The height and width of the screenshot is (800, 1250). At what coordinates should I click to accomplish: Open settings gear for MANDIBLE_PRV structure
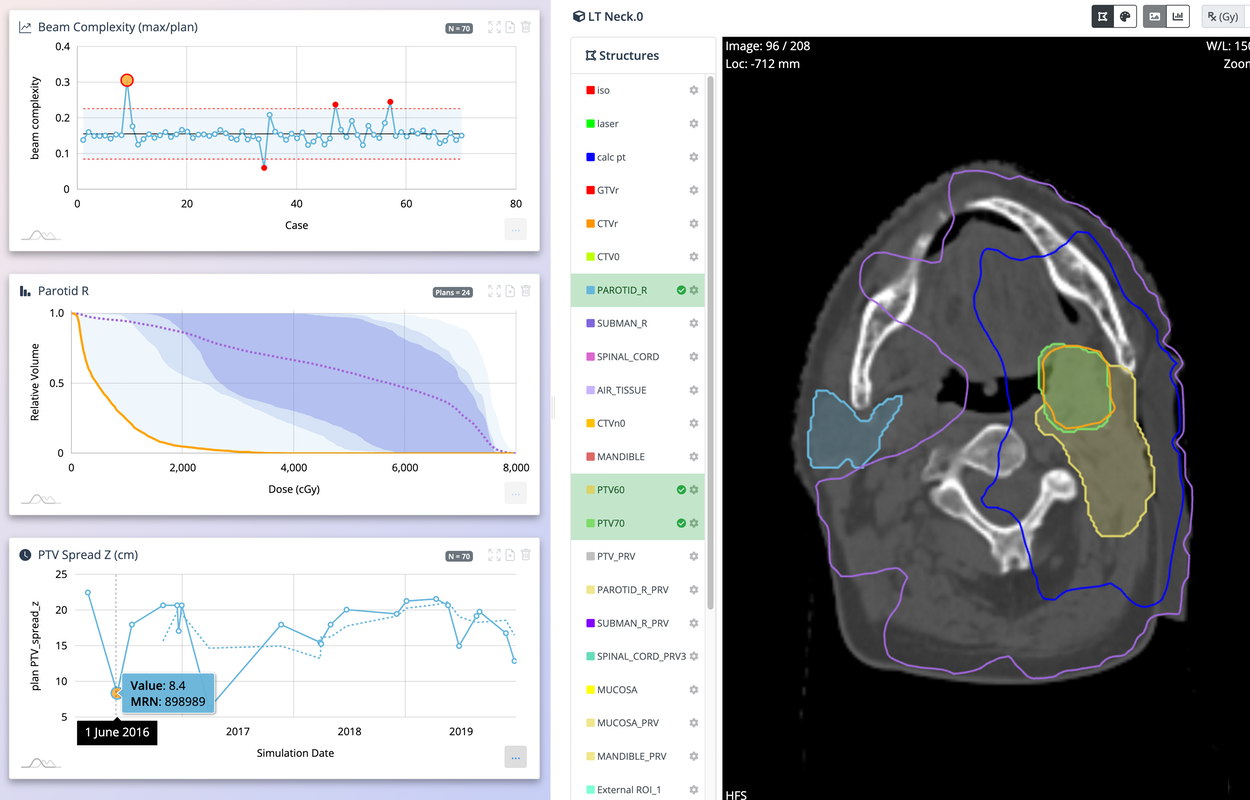(694, 756)
